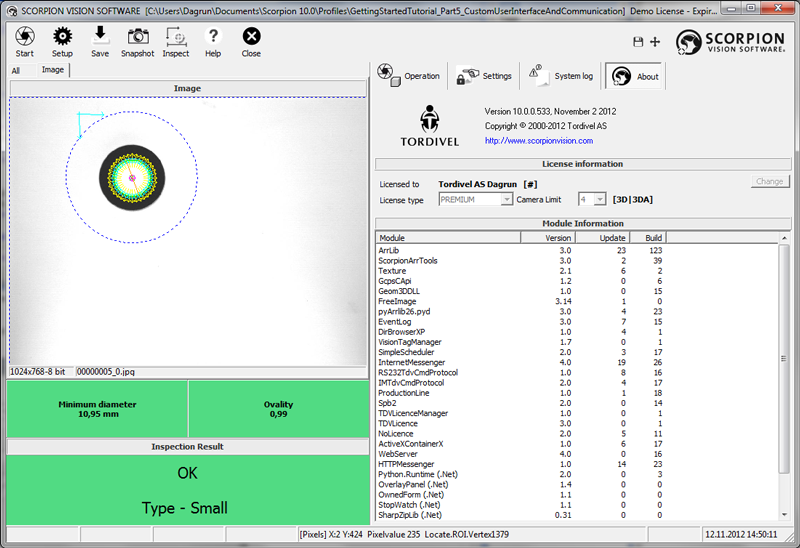Open Setup with the gear icon
Screen dimensions: 800x548
[x=62, y=41]
